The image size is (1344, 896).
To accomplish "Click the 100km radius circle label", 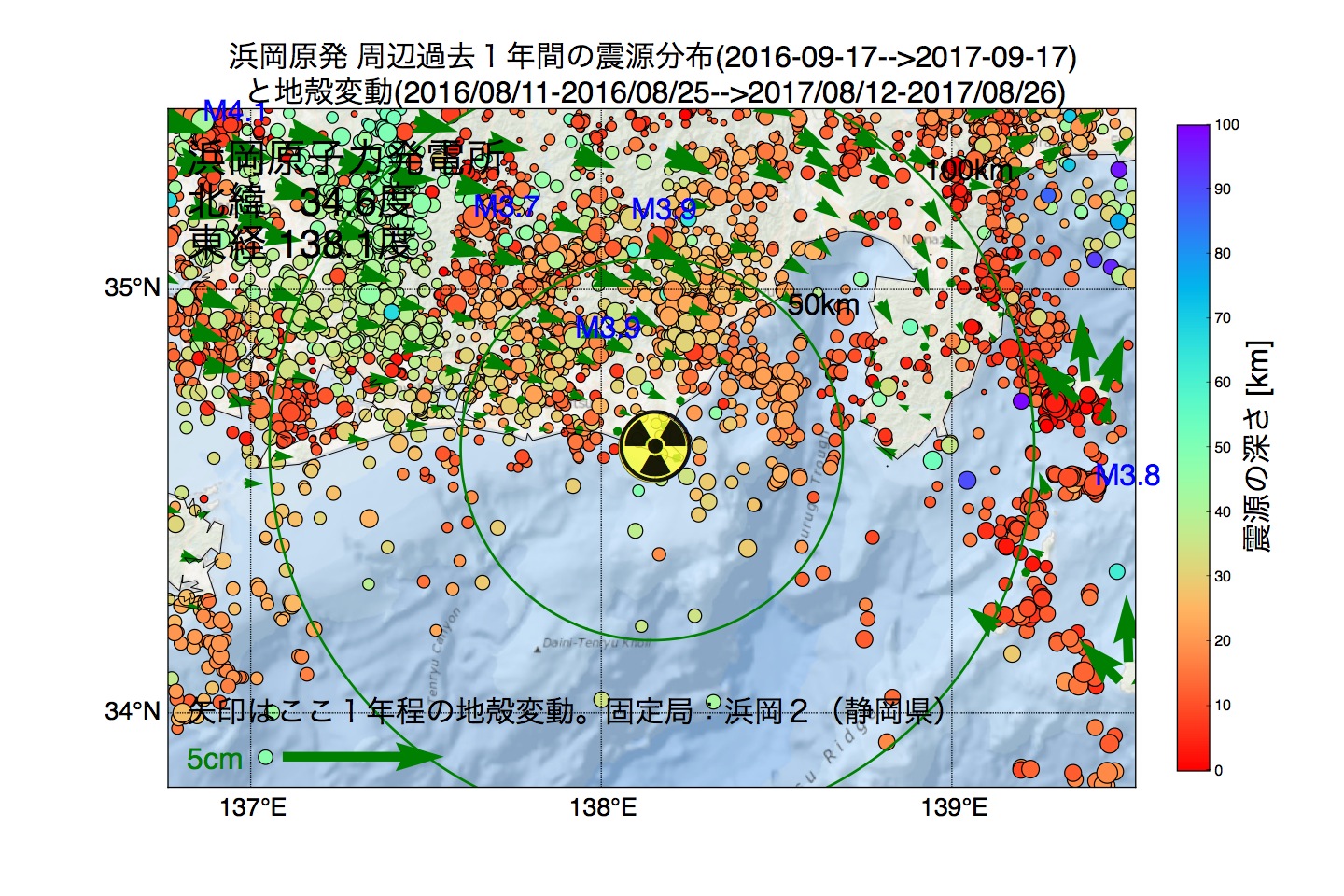I will tap(971, 171).
